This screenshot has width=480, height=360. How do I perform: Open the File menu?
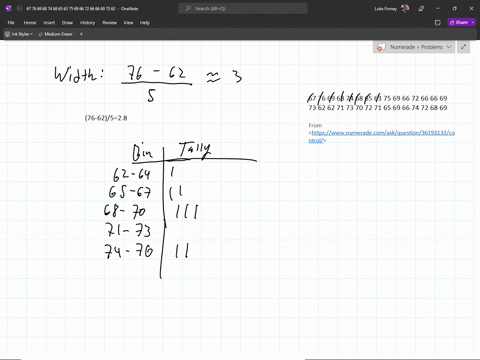coord(11,23)
